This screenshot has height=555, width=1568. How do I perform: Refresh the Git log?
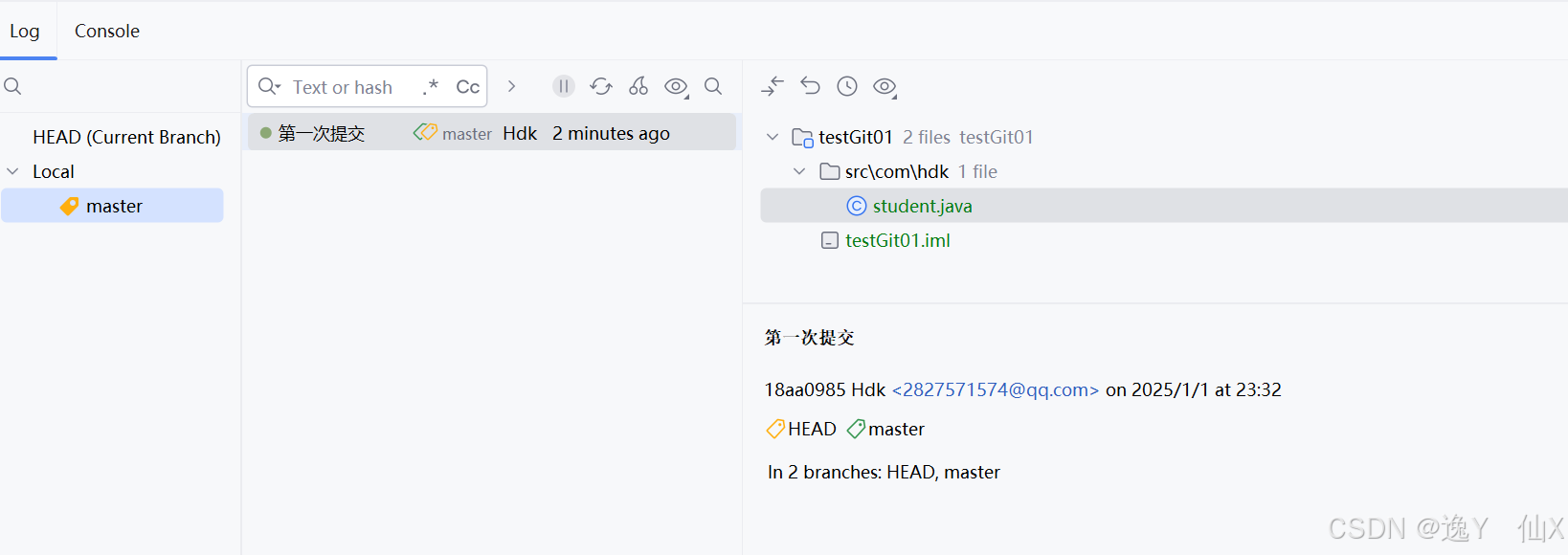click(x=601, y=86)
